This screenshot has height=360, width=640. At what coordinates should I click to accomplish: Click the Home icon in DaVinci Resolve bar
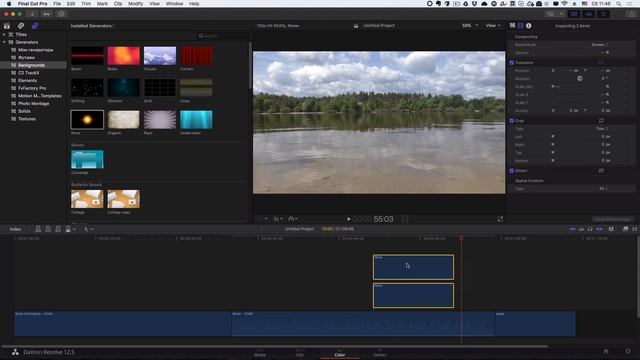tap(606, 351)
